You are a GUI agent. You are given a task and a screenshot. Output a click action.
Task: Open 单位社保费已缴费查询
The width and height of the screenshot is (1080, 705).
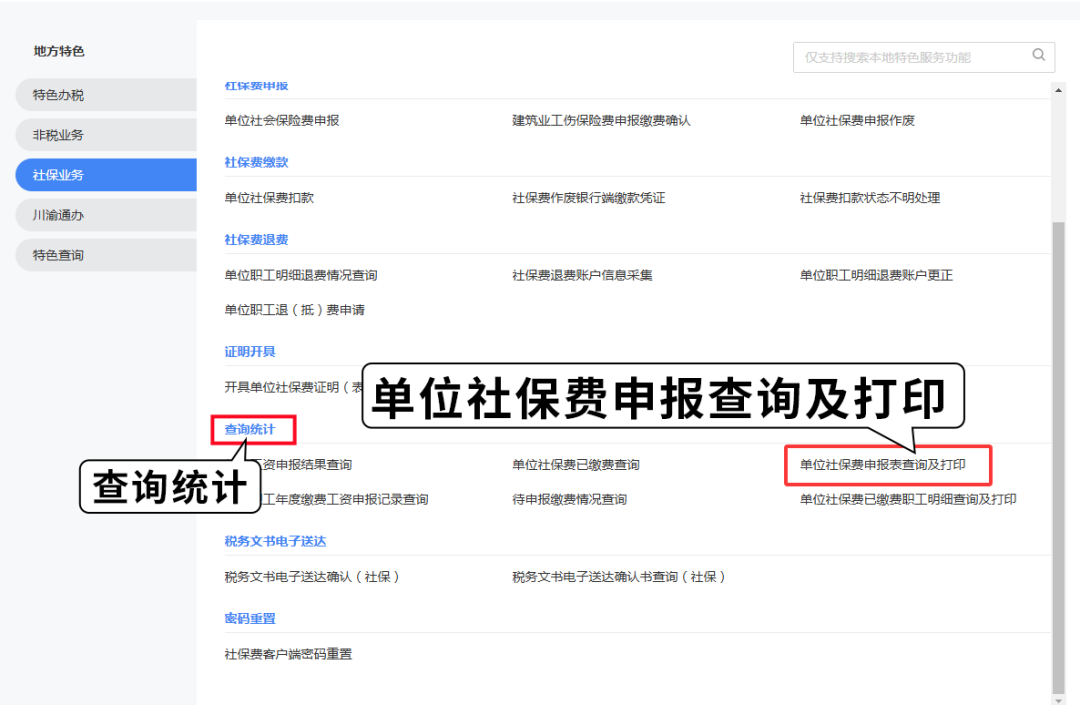pyautogui.click(x=575, y=465)
